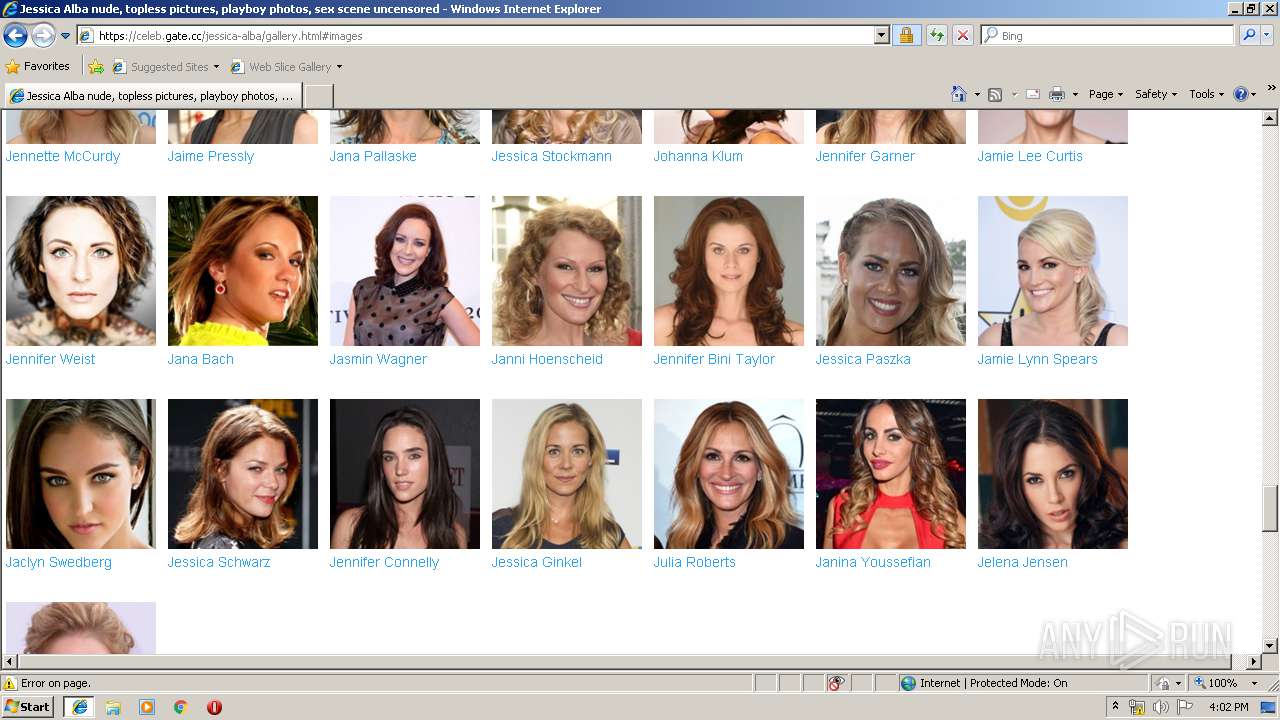Image resolution: width=1280 pixels, height=720 pixels.
Task: Show hidden system tray icons
Action: pyautogui.click(x=1115, y=706)
